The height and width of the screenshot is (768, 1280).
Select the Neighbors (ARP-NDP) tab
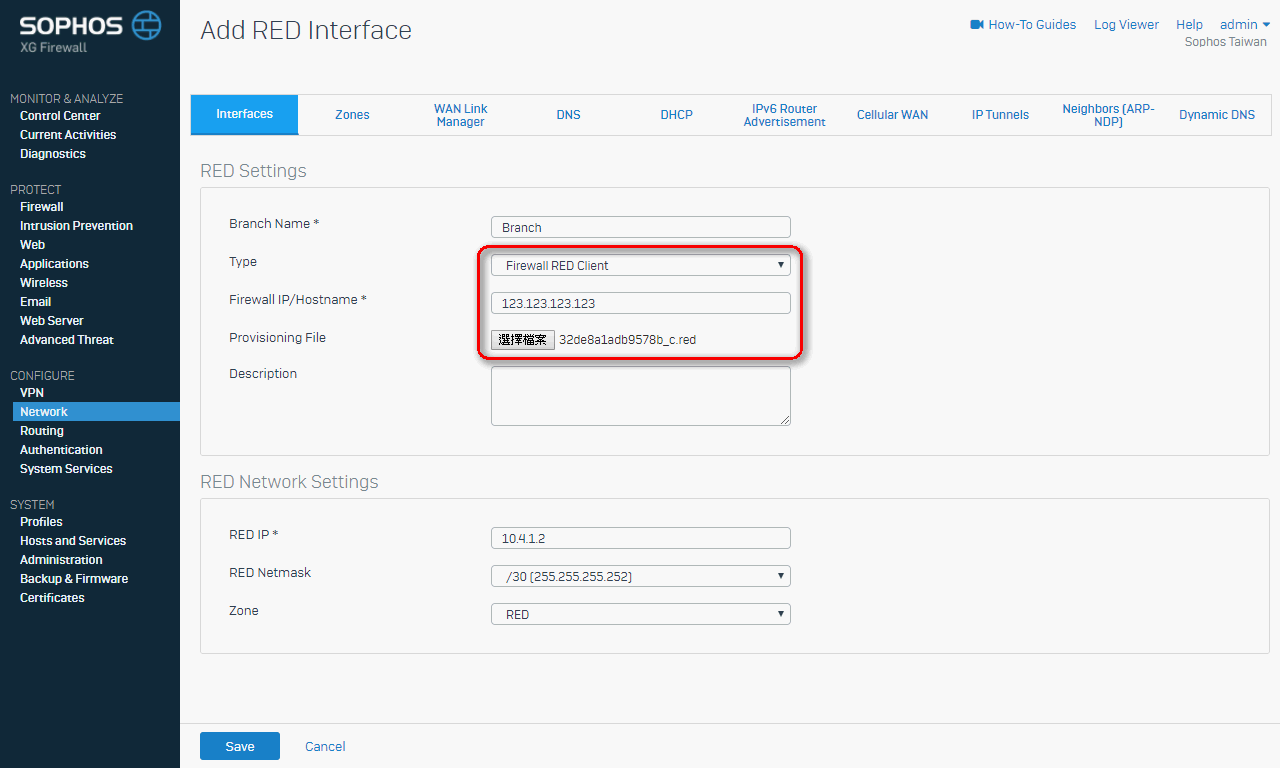click(1108, 115)
